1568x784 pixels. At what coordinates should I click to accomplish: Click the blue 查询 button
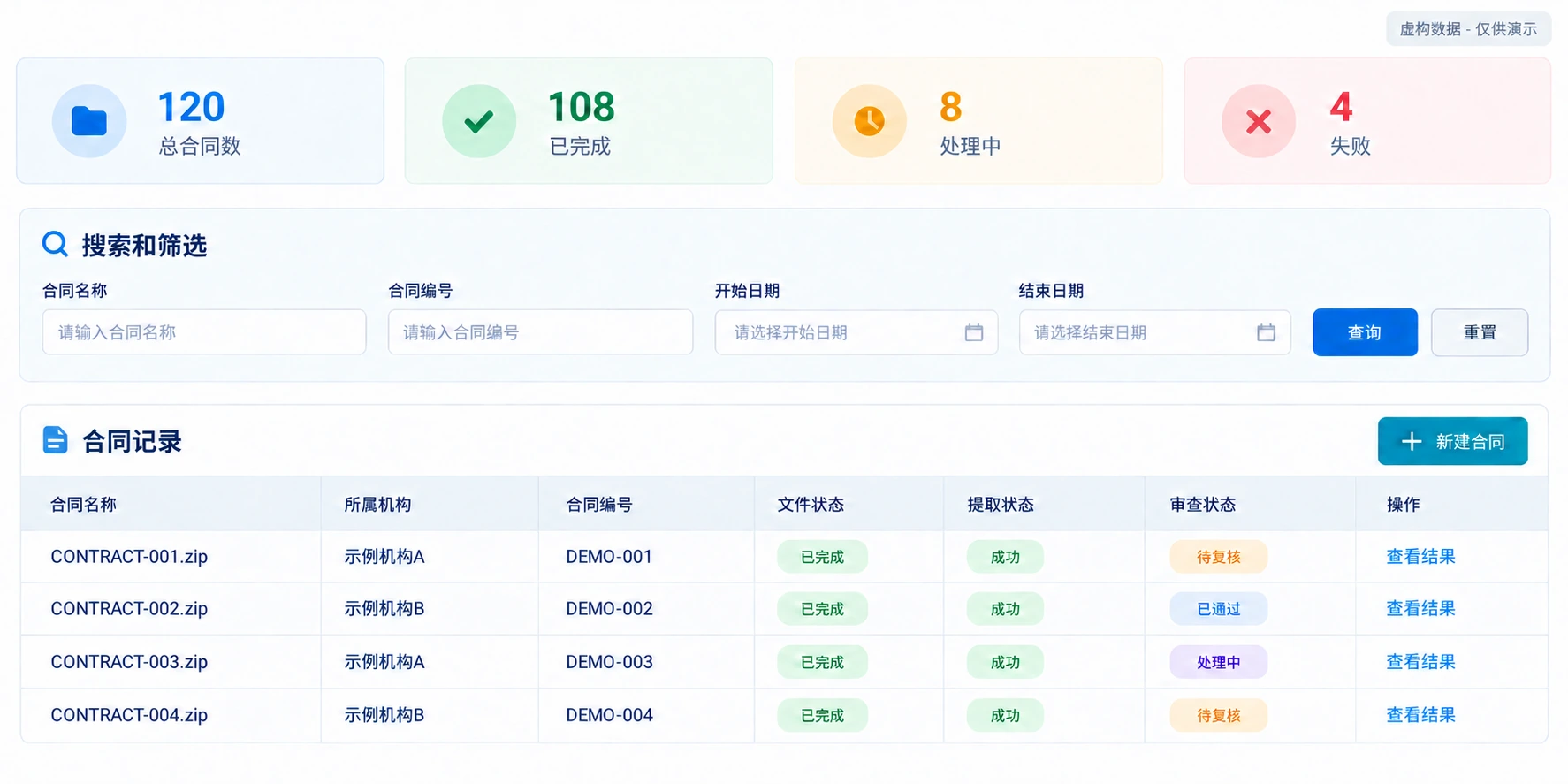pyautogui.click(x=1365, y=332)
